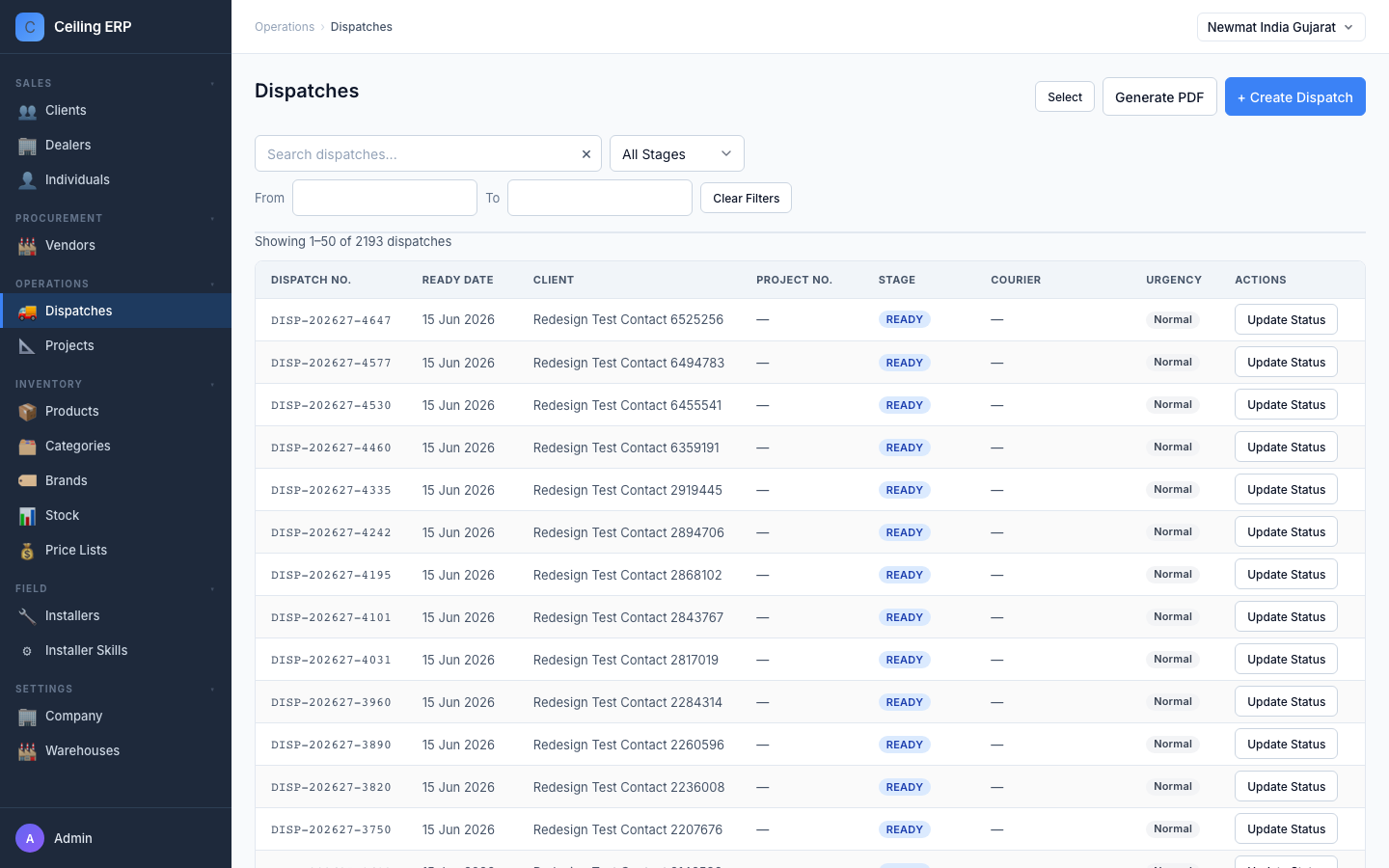Click the Installer Skills gear icon
The height and width of the screenshot is (868, 1389).
point(27,651)
